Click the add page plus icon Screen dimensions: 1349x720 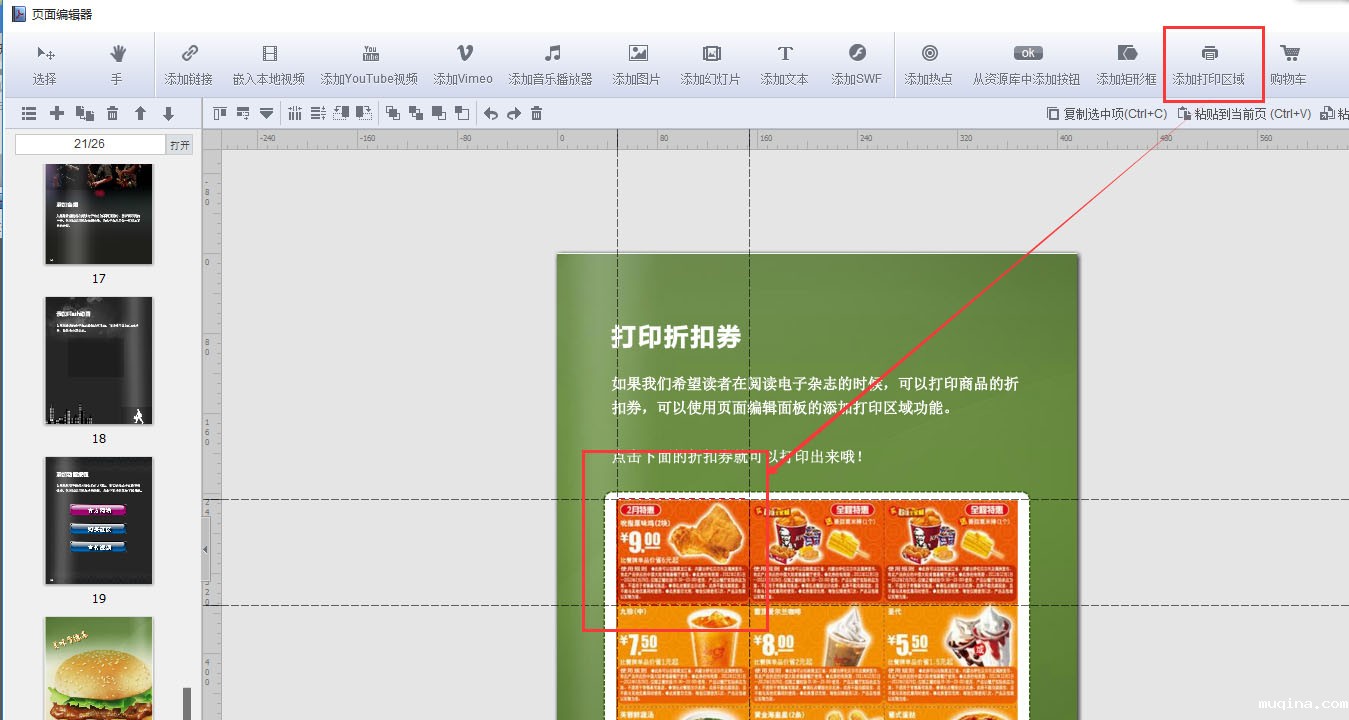click(x=57, y=114)
